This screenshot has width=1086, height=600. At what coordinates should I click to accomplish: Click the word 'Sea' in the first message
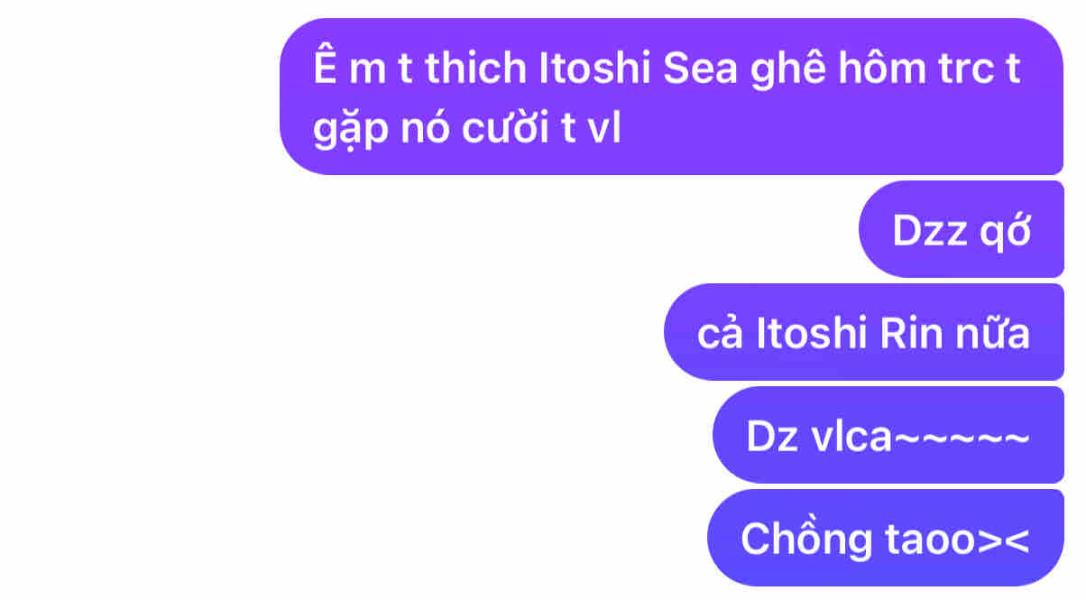coord(700,68)
